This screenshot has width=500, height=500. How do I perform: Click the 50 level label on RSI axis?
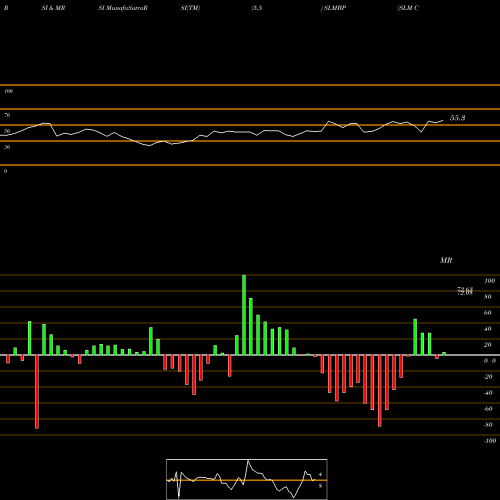click(7, 131)
